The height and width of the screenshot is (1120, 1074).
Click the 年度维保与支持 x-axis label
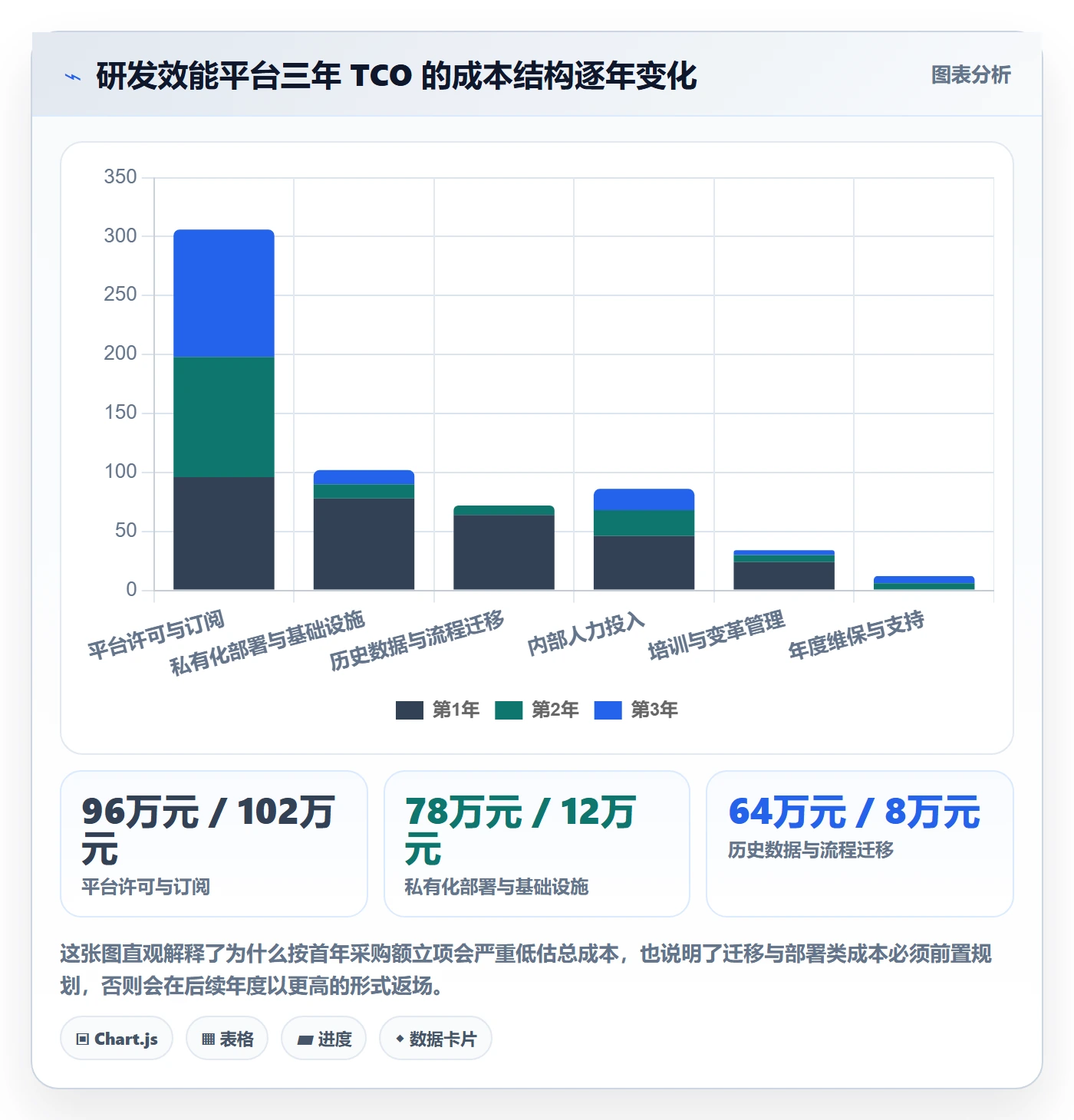coord(857,635)
